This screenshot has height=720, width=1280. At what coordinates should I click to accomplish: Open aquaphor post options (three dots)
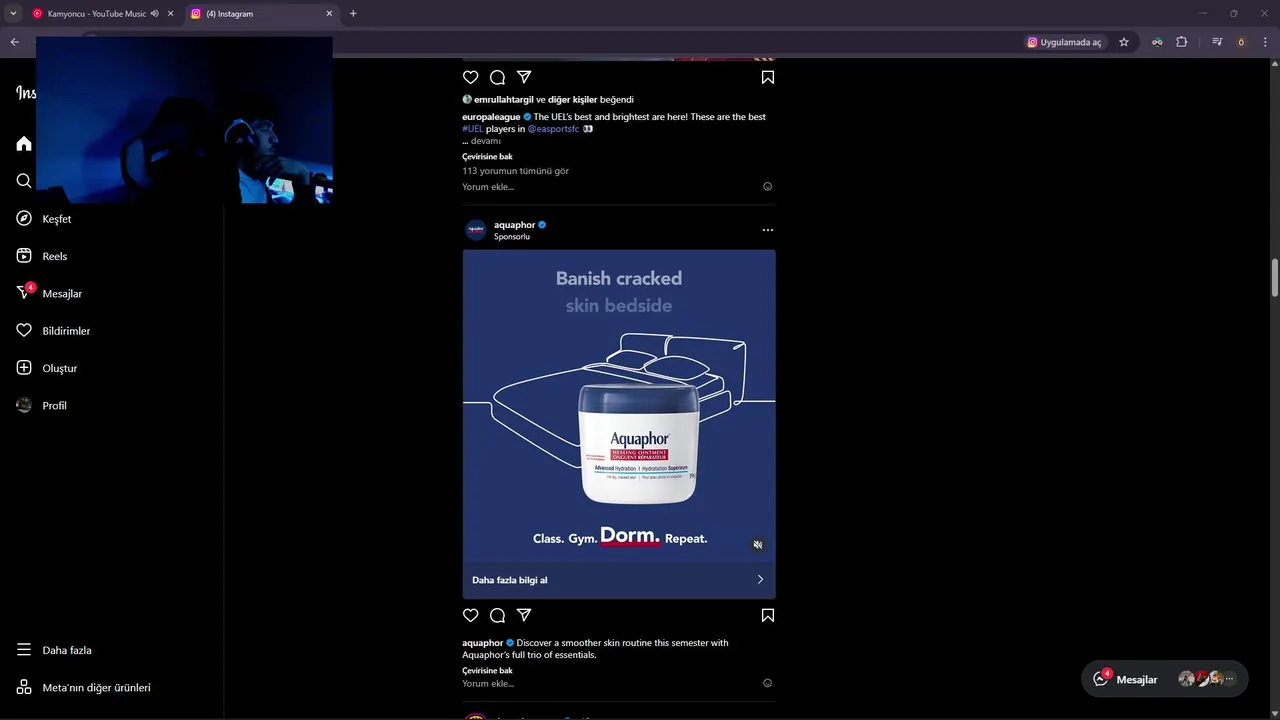coord(768,230)
